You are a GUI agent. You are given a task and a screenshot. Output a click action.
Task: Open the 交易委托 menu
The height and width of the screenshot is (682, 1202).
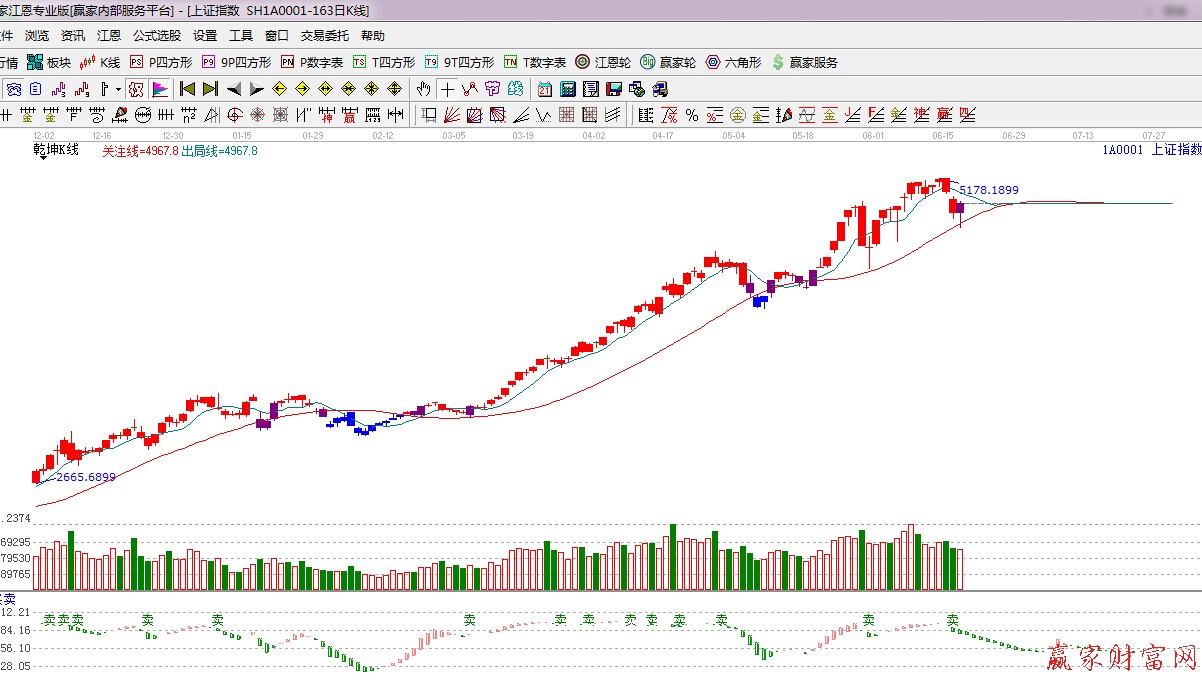[325, 36]
